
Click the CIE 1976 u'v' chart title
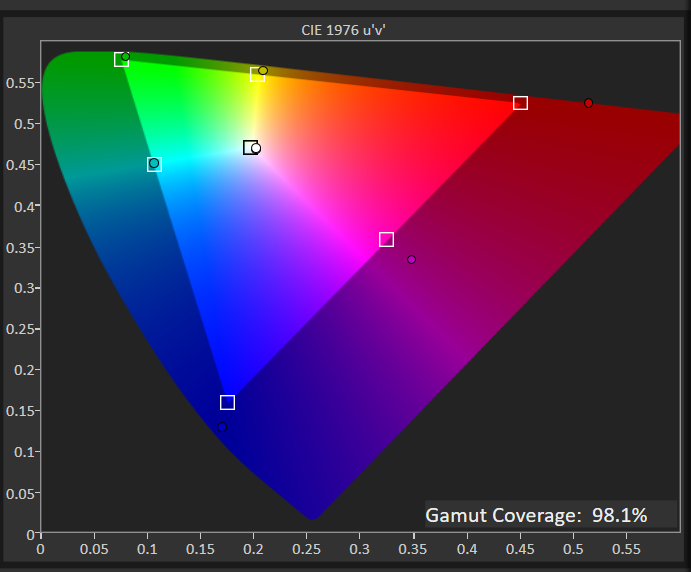point(345,29)
